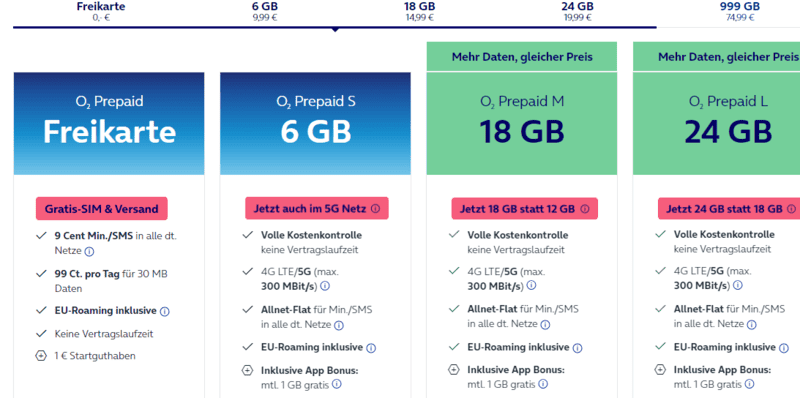Viewport: 800px width, 398px height.
Task: Click 'Mehr Daten, gleicher Preis' banner above Prepaid M
Action: 522,57
